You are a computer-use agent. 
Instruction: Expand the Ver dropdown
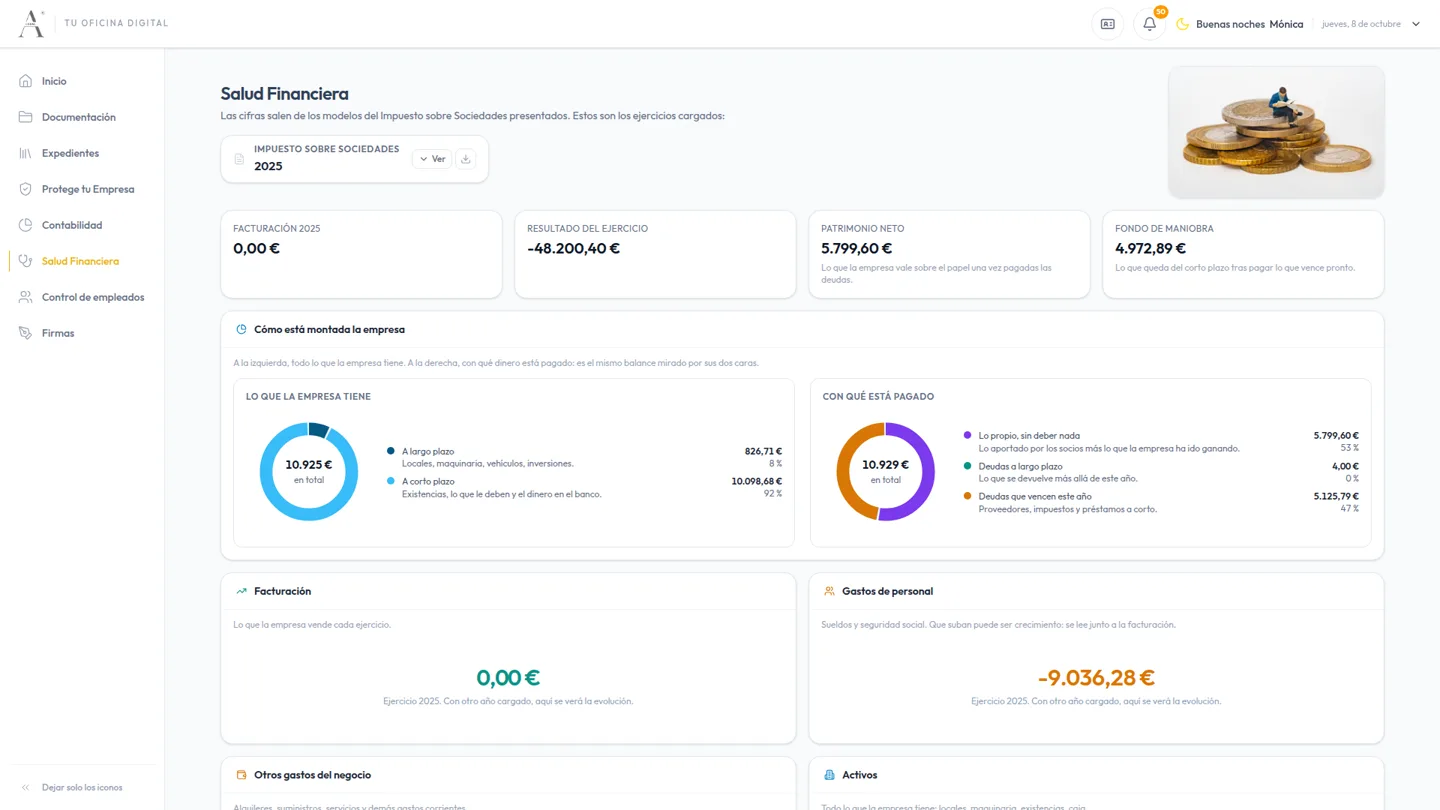pyautogui.click(x=432, y=159)
